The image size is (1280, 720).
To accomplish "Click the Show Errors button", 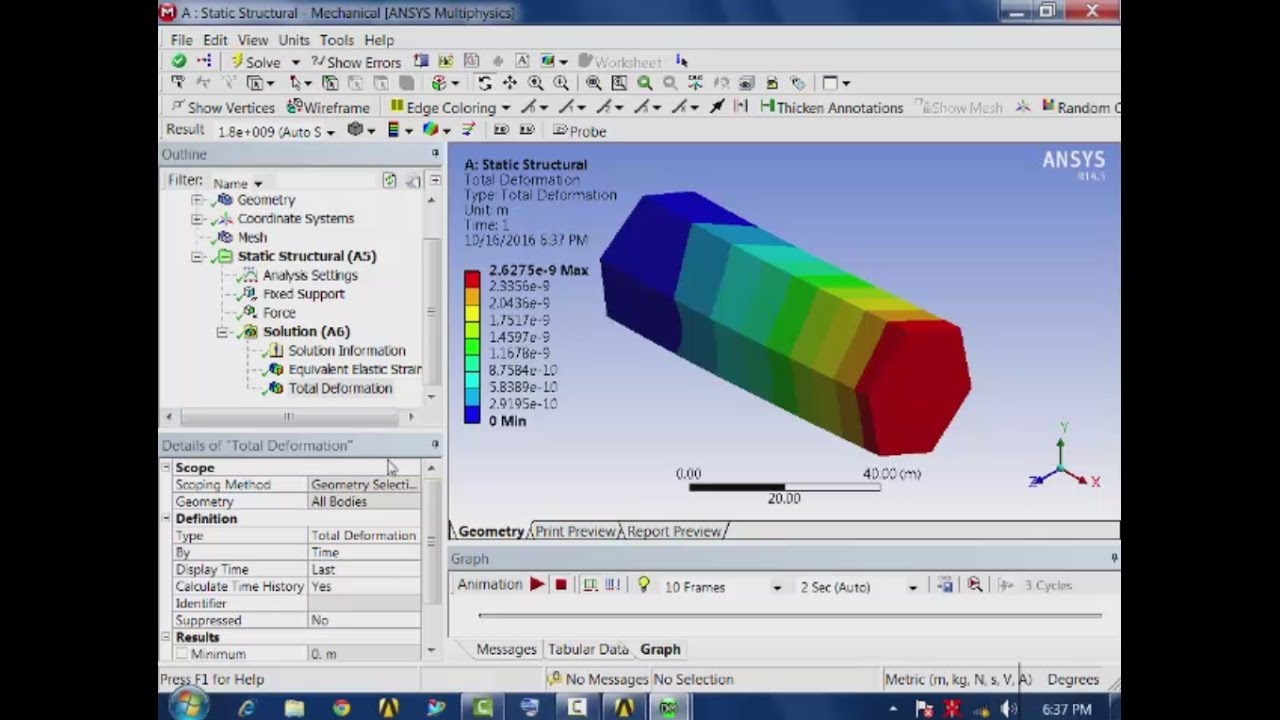I will point(355,62).
